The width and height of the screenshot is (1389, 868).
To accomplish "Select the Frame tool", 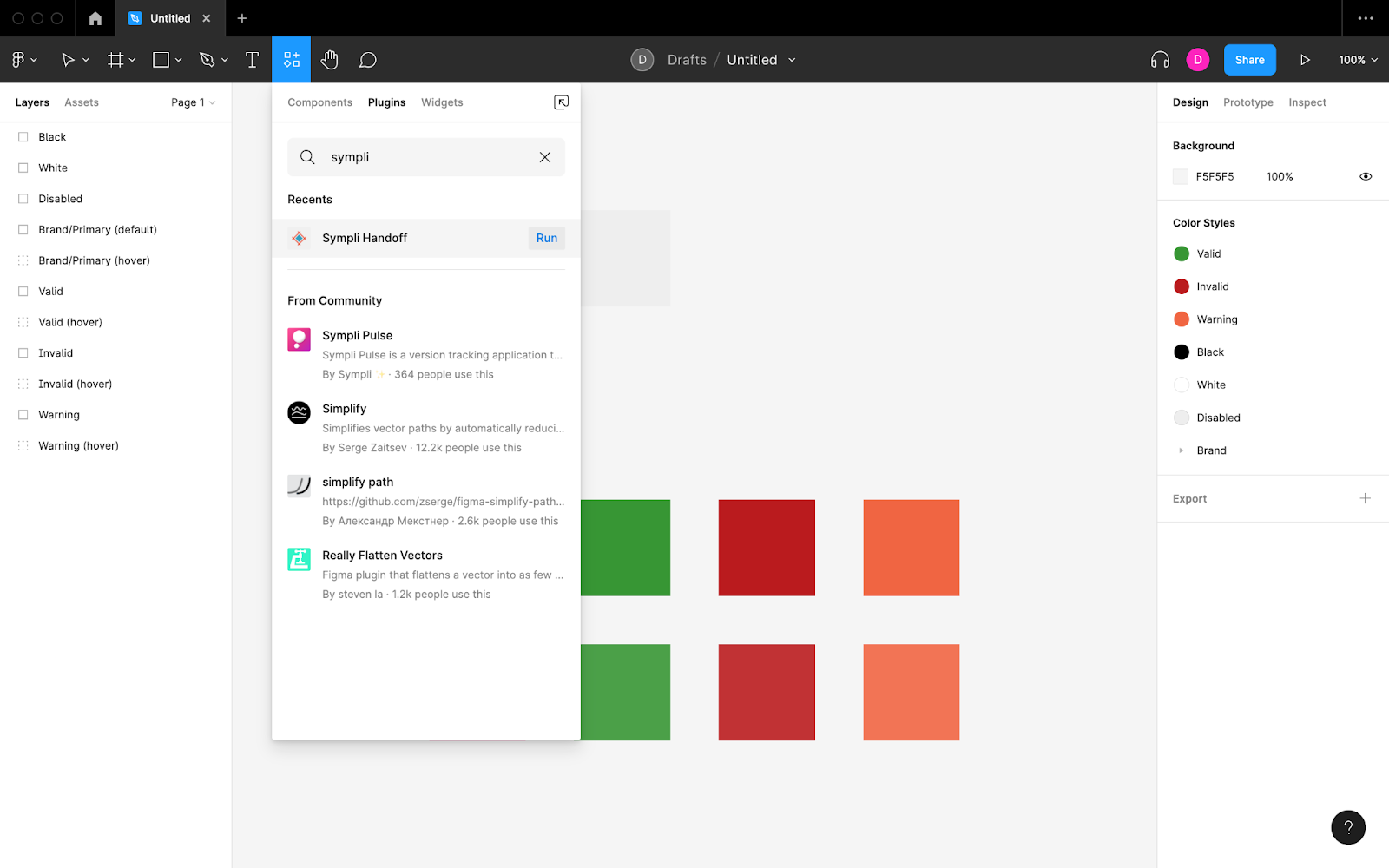I will [115, 60].
